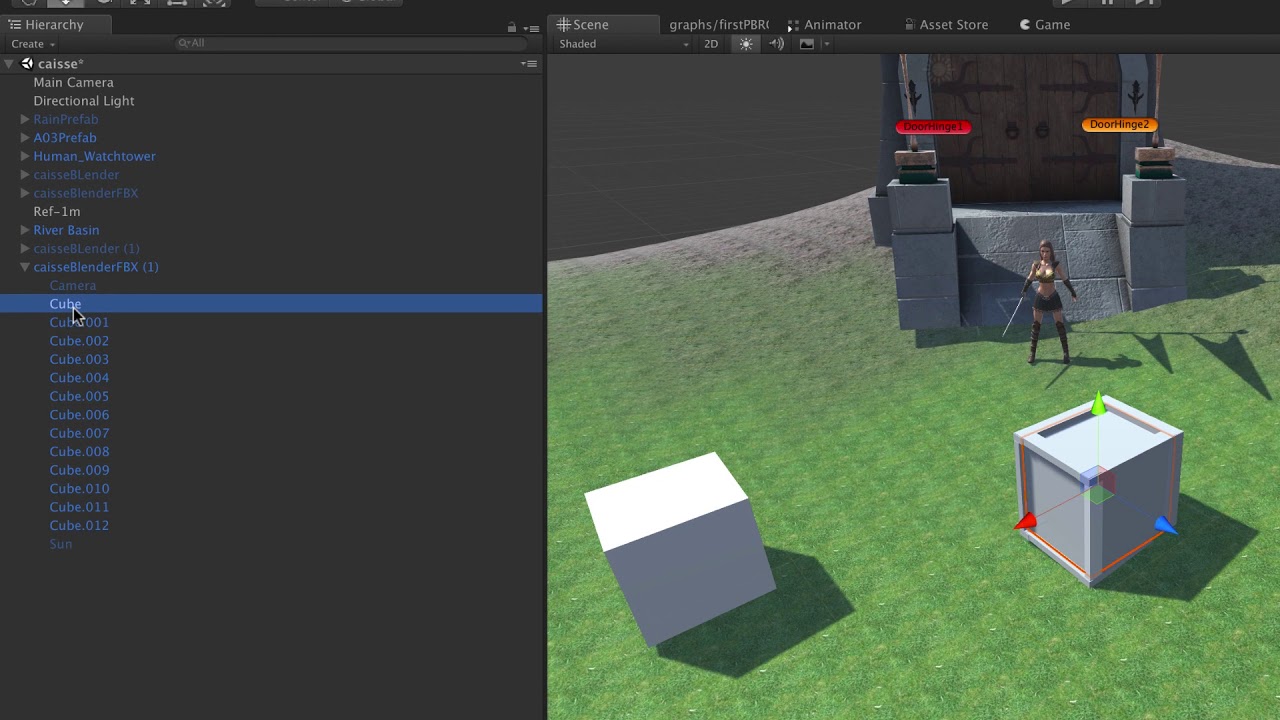Open the Shaded draw mode dropdown
This screenshot has height=720, width=1280.
point(624,44)
